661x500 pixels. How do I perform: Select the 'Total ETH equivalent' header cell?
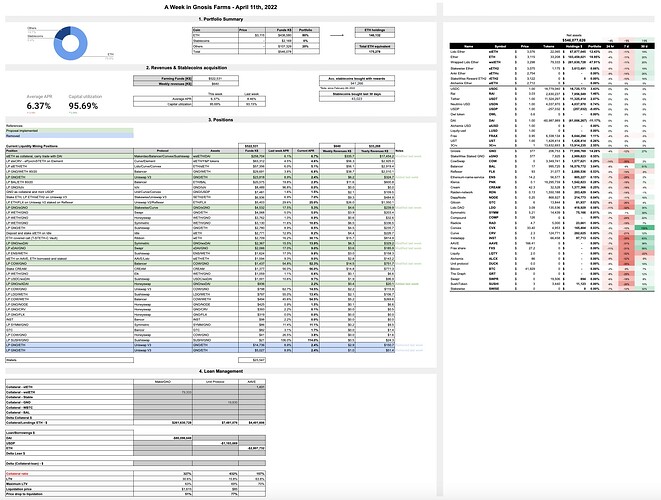point(375,46)
